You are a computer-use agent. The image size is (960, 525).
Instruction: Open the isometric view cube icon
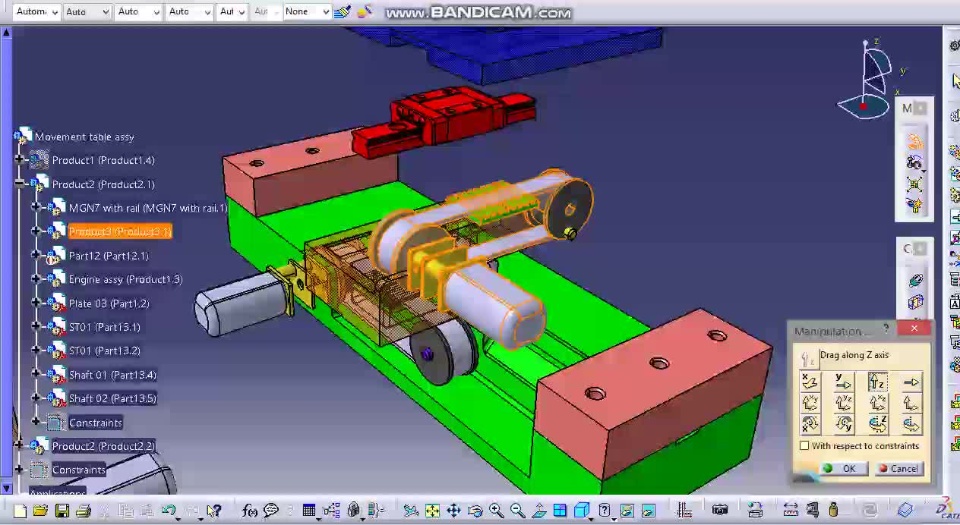[x=582, y=510]
